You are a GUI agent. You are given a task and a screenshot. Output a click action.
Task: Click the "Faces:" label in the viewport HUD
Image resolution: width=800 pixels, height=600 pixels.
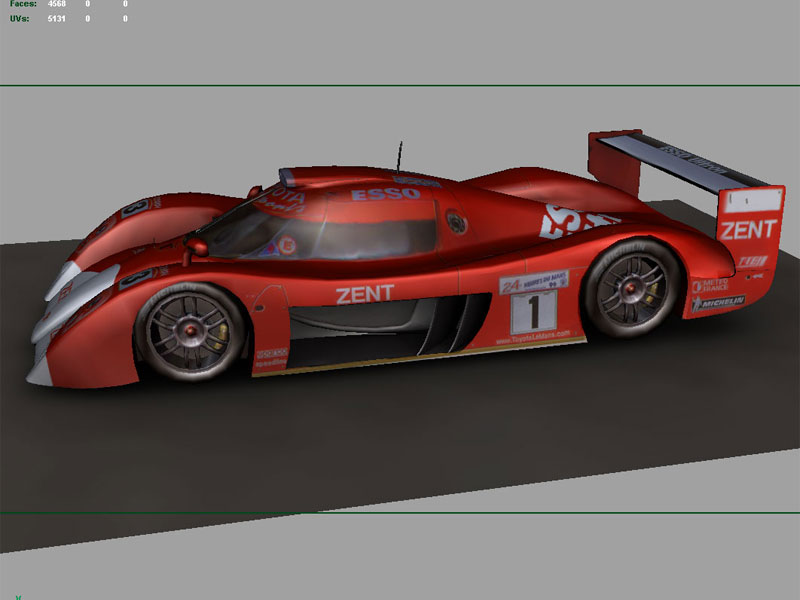coord(23,4)
